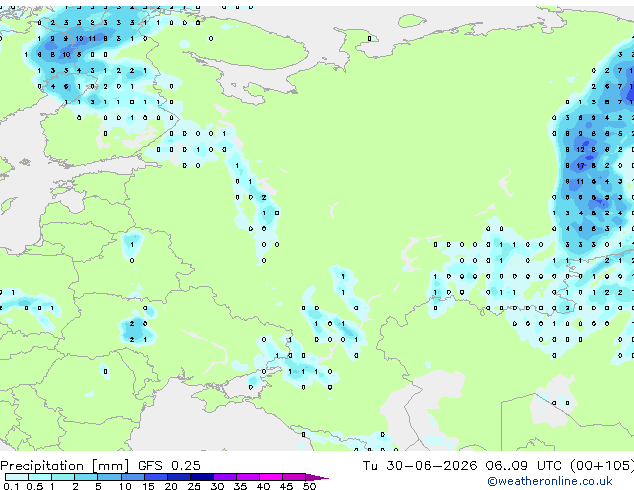
Task: Click the legend scale label '25'
Action: click(194, 486)
